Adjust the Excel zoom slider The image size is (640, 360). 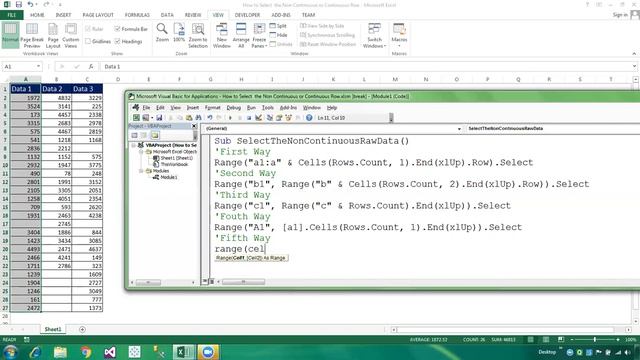point(595,340)
